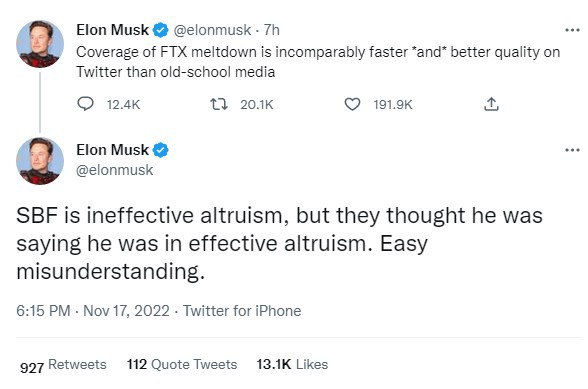Image resolution: width=588 pixels, height=389 pixels.
Task: Reply to the FTX meltdown tweet
Action: (86, 104)
